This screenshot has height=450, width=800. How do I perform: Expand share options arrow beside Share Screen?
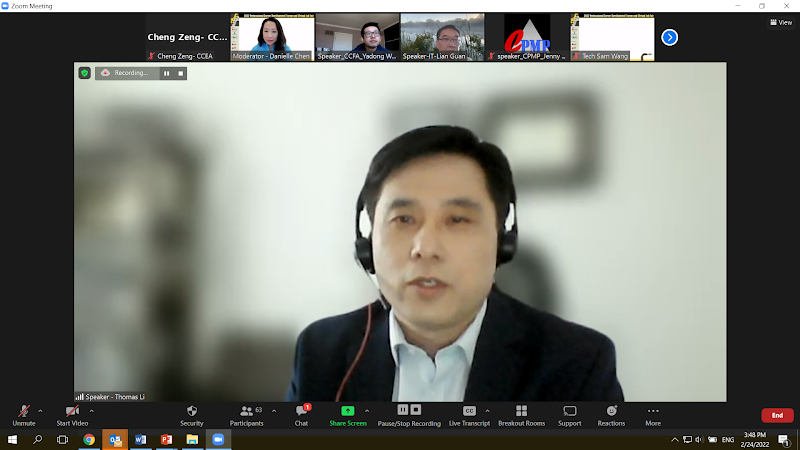367,411
